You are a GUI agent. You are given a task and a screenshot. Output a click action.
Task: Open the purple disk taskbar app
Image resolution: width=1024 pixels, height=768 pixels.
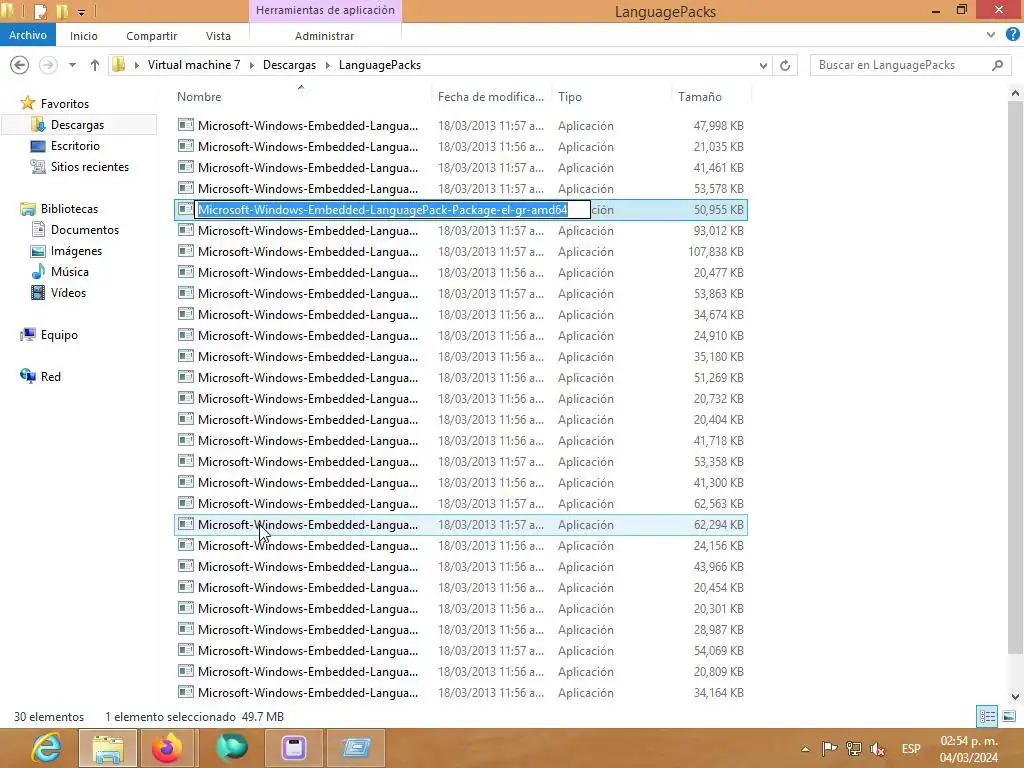294,748
